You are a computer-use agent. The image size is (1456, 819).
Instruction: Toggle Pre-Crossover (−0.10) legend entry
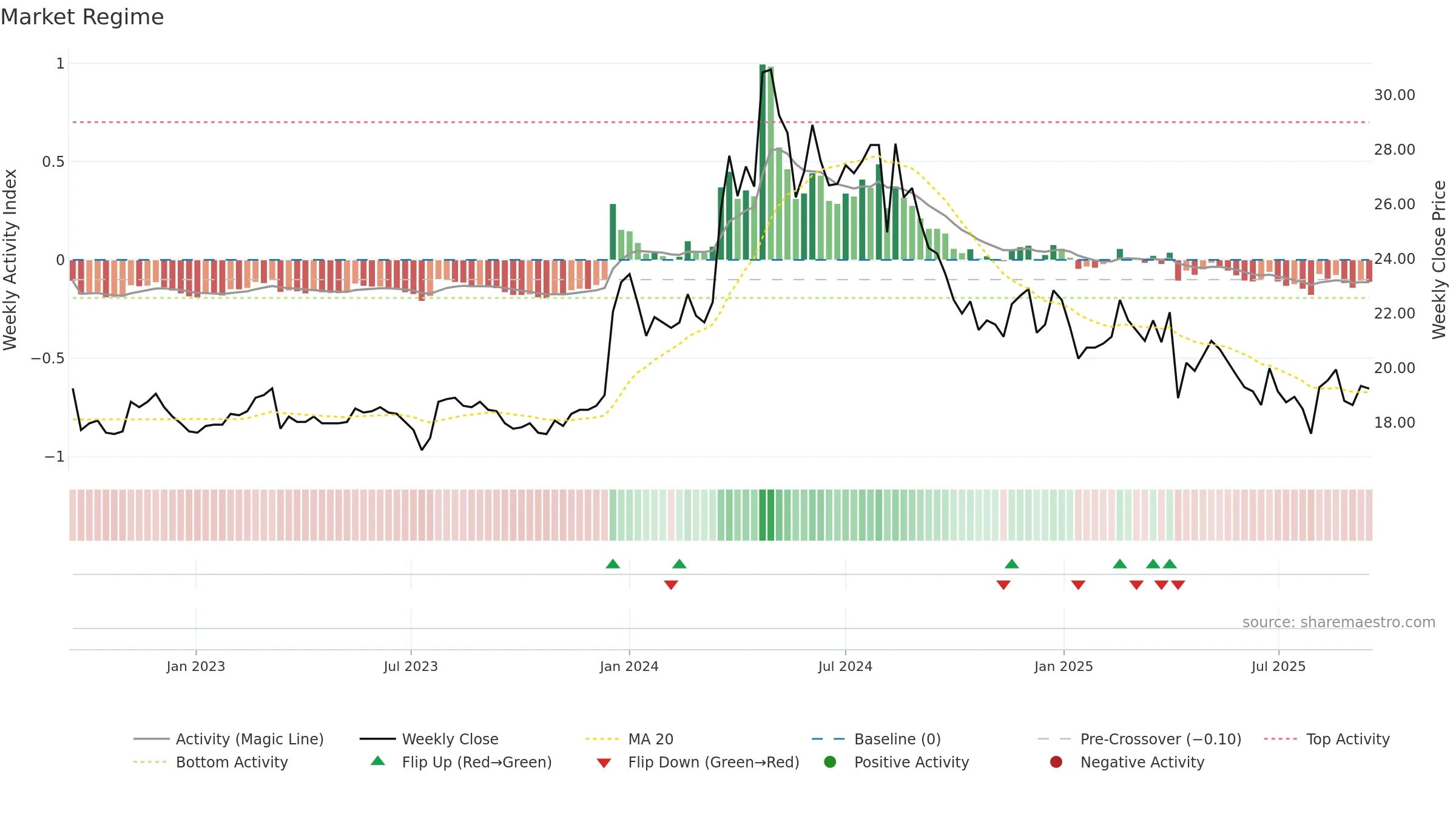pos(1139,739)
